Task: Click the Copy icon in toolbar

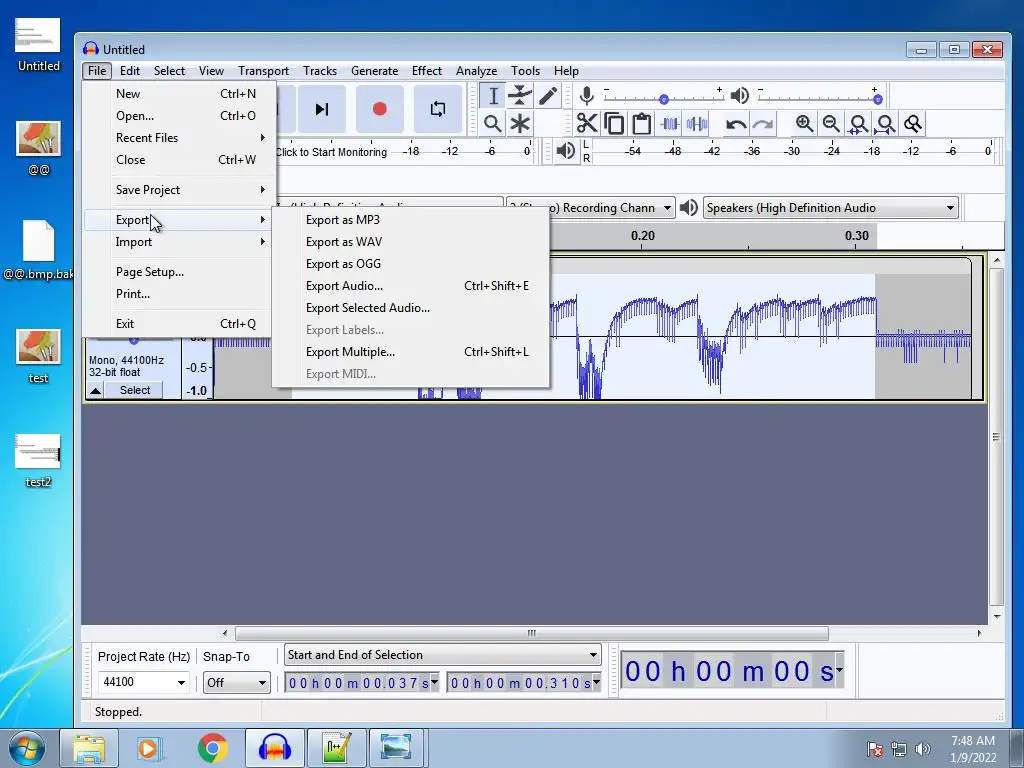Action: click(x=614, y=123)
